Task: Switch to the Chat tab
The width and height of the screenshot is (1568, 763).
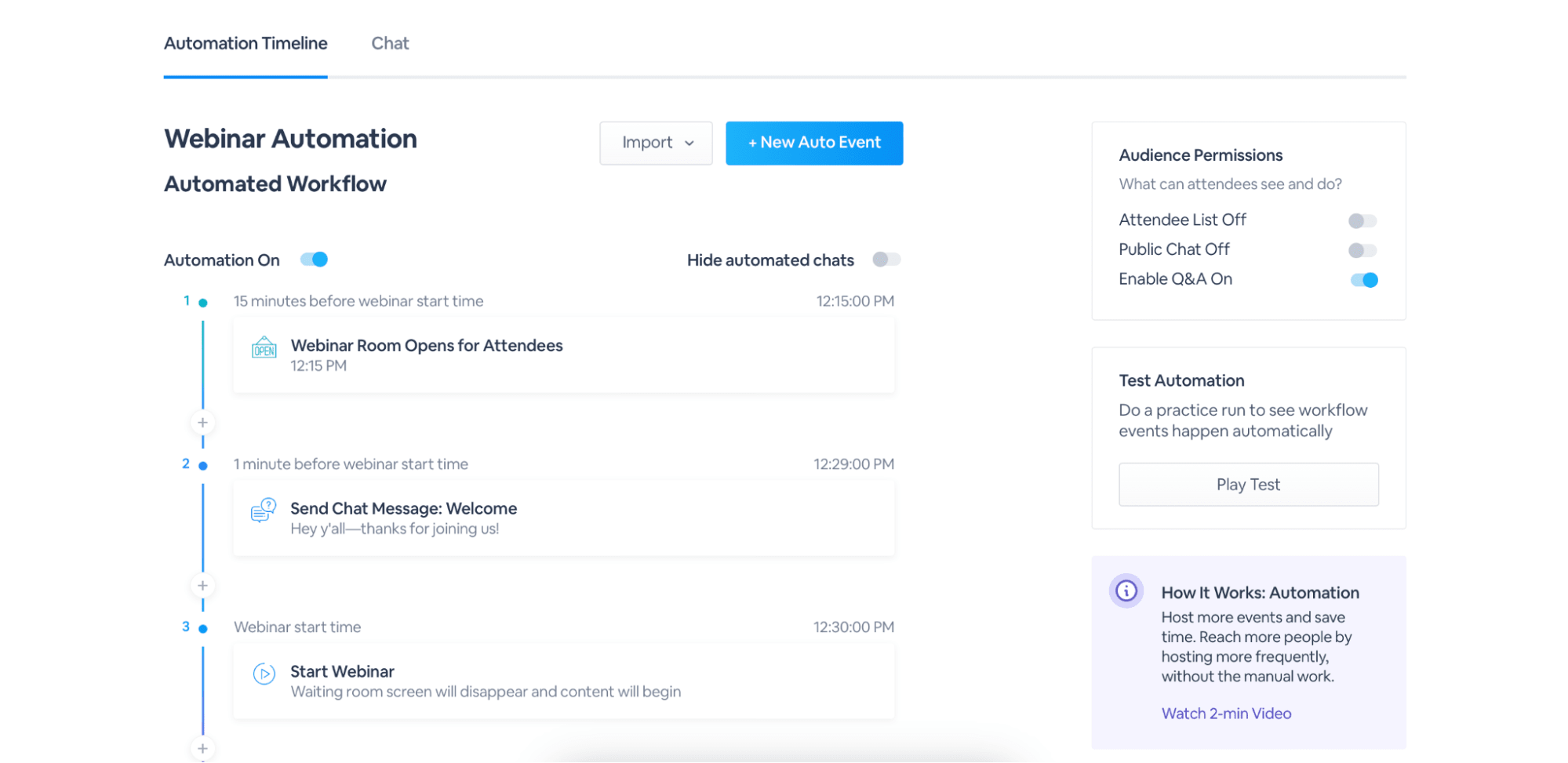Action: 390,43
